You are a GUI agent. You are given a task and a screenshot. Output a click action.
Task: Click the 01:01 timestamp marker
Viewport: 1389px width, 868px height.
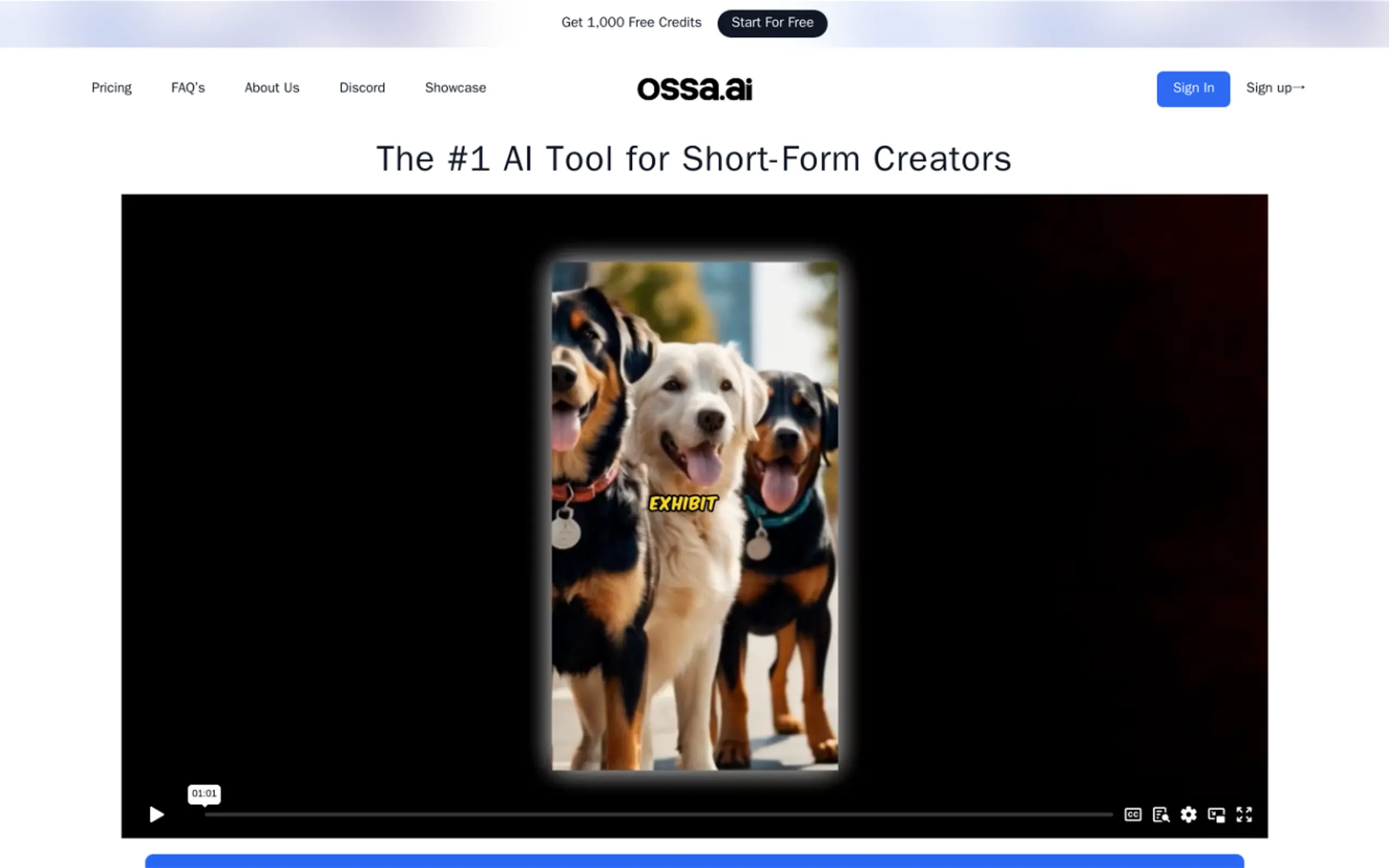(x=204, y=793)
